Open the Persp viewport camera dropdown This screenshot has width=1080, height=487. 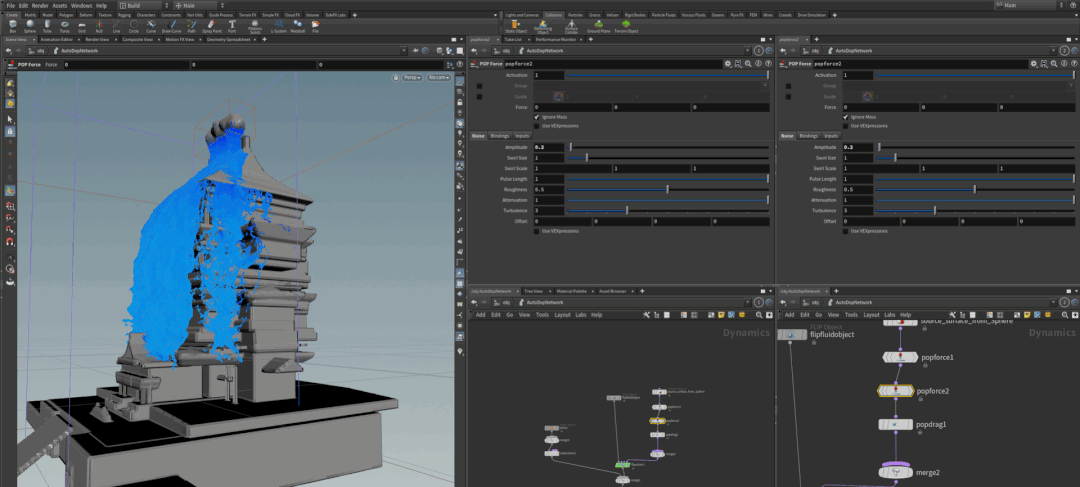412,78
